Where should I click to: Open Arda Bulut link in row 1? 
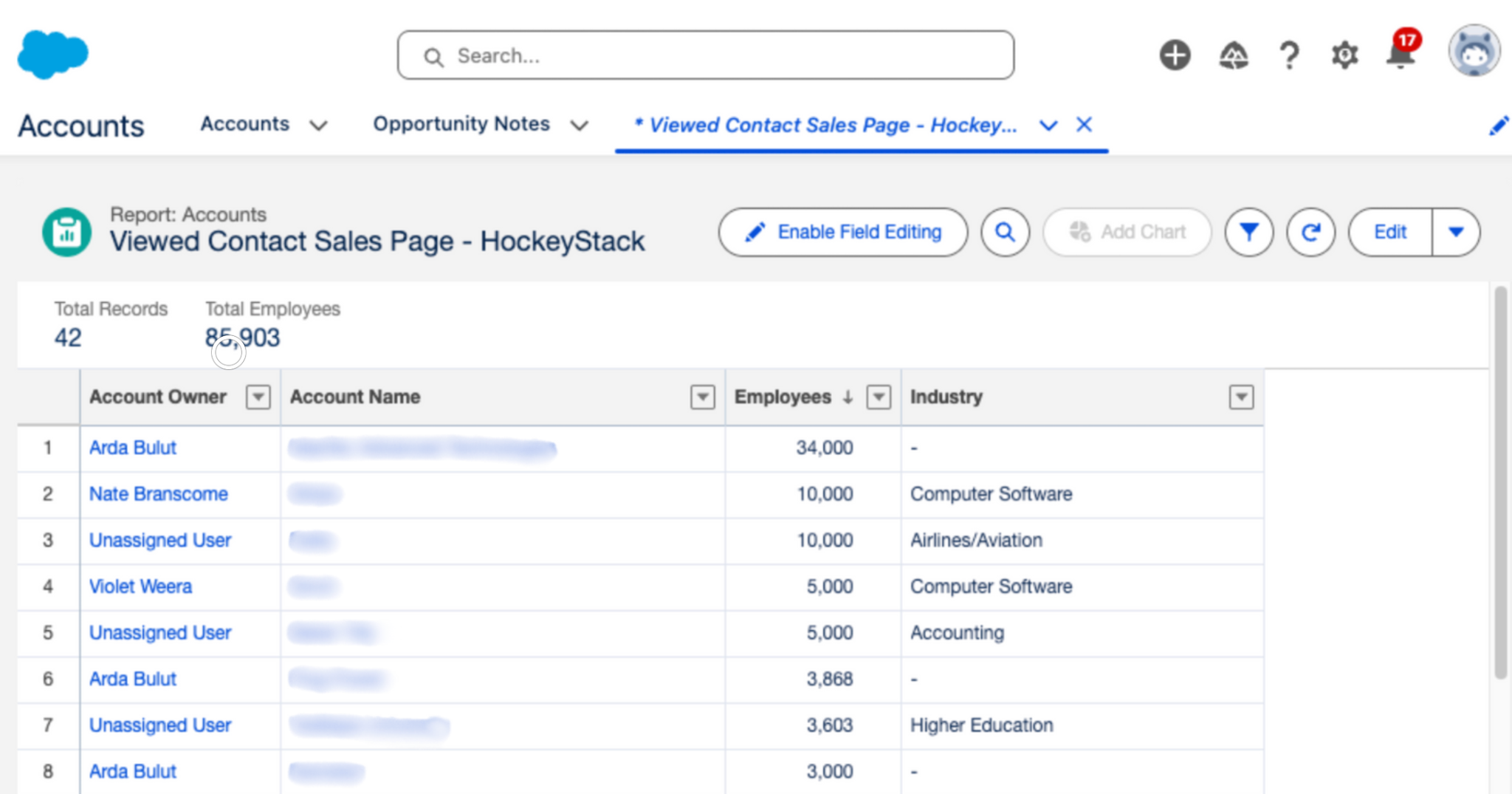coord(133,448)
